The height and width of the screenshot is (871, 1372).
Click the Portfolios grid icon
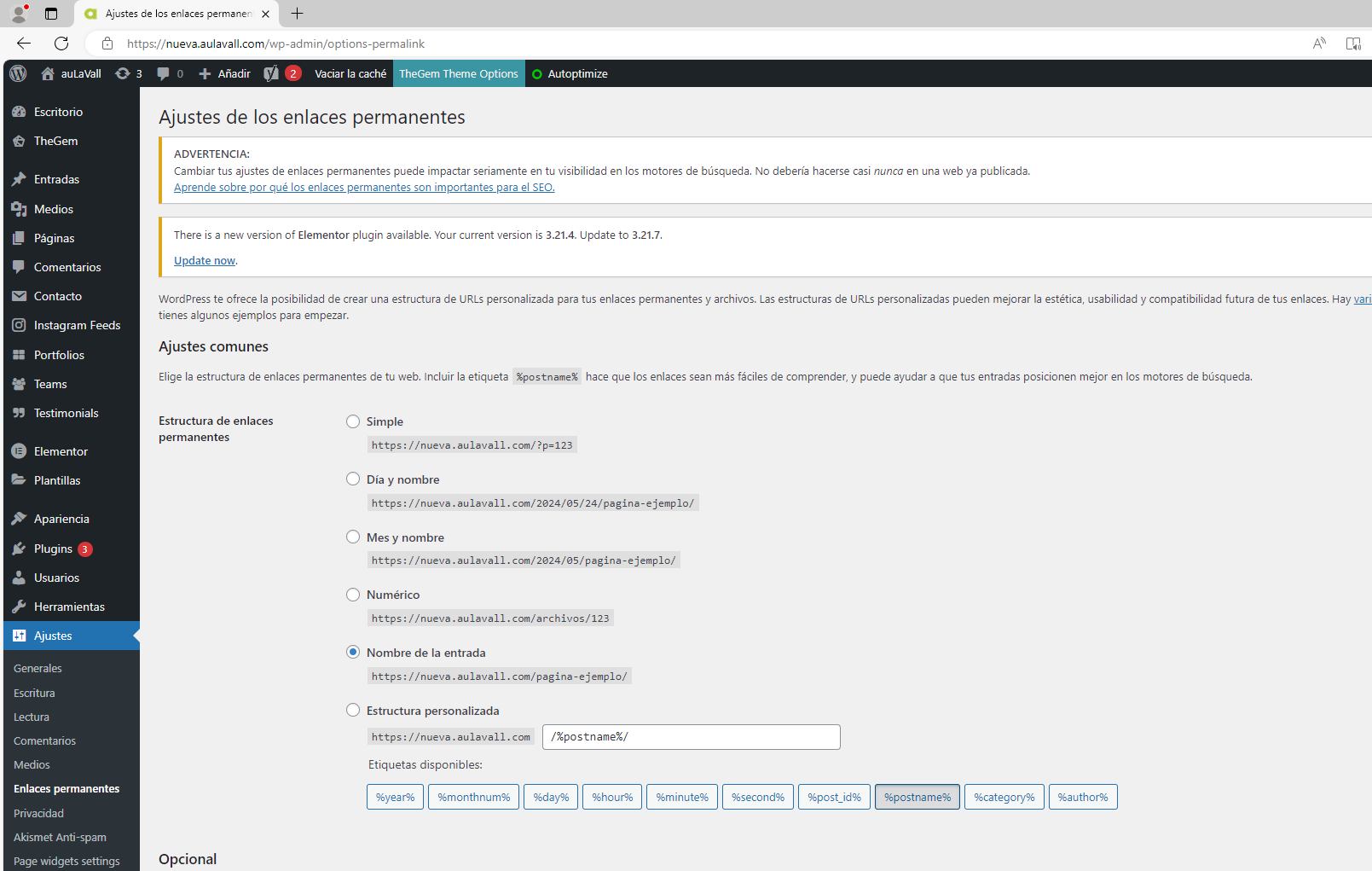pyautogui.click(x=19, y=355)
